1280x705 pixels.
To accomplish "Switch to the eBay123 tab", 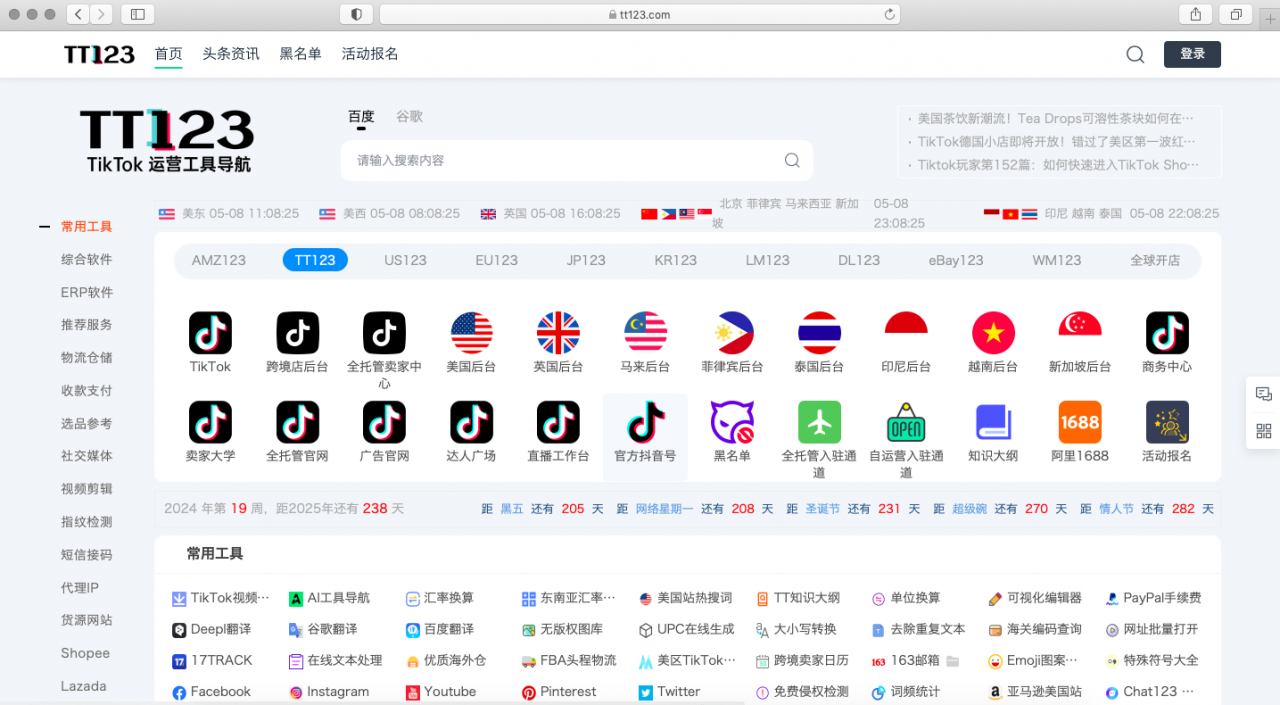I will [955, 260].
